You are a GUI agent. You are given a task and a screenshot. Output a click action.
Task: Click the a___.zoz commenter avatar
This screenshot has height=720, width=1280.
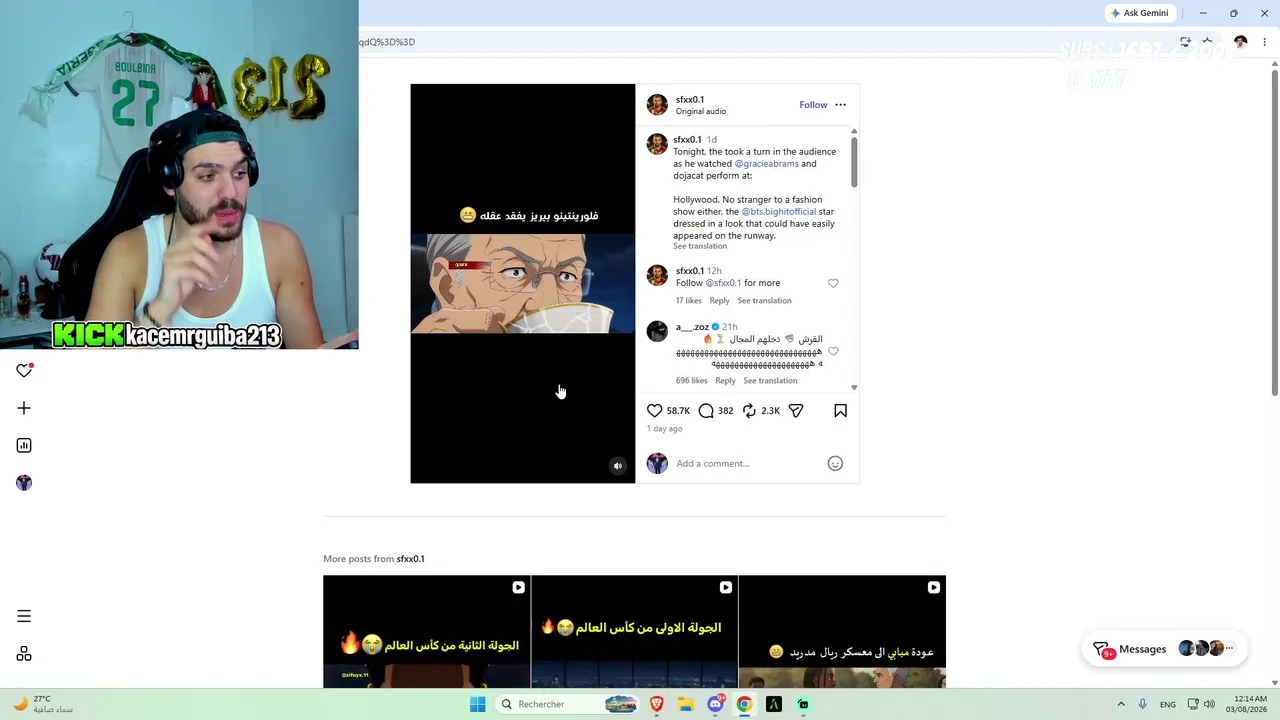(x=657, y=331)
